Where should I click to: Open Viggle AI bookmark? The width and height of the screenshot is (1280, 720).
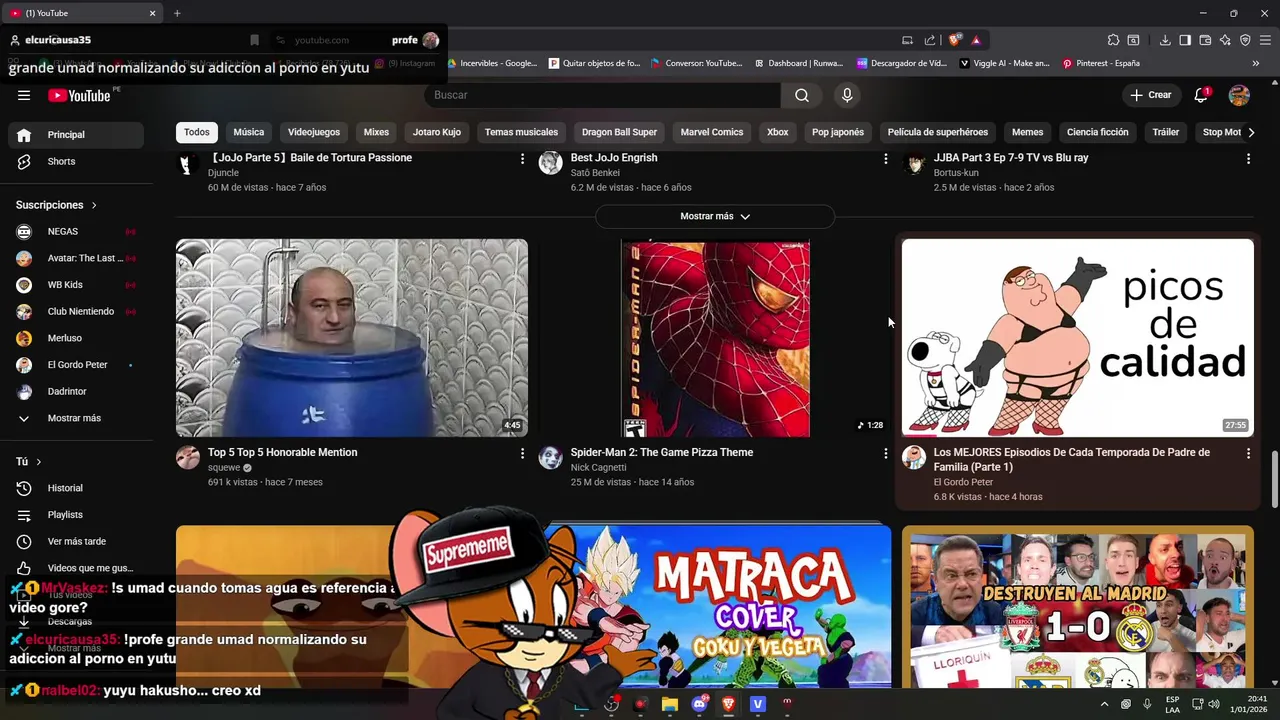coord(1004,63)
